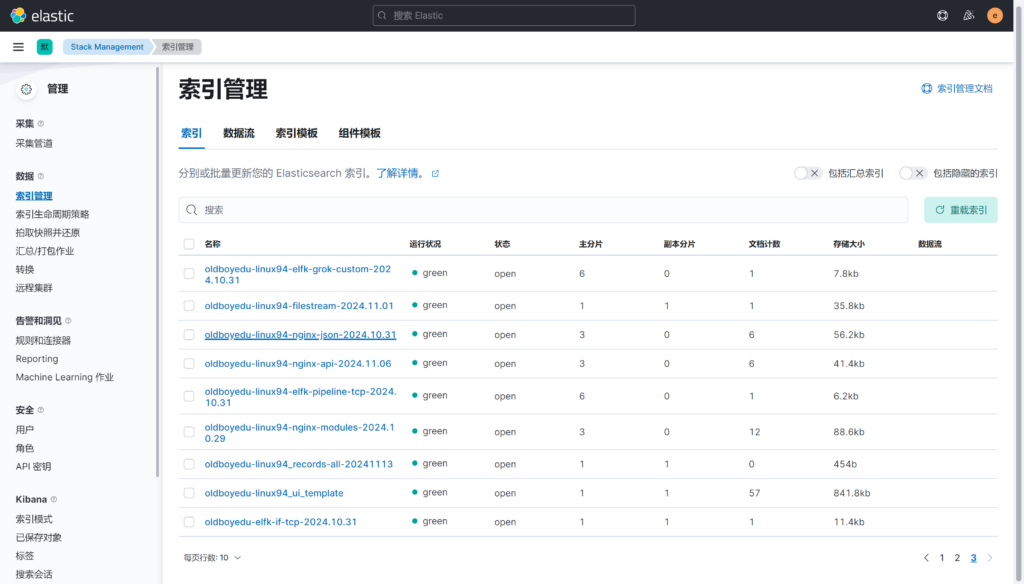Switch to the 数据流 tab
The height and width of the screenshot is (584, 1024).
(239, 133)
